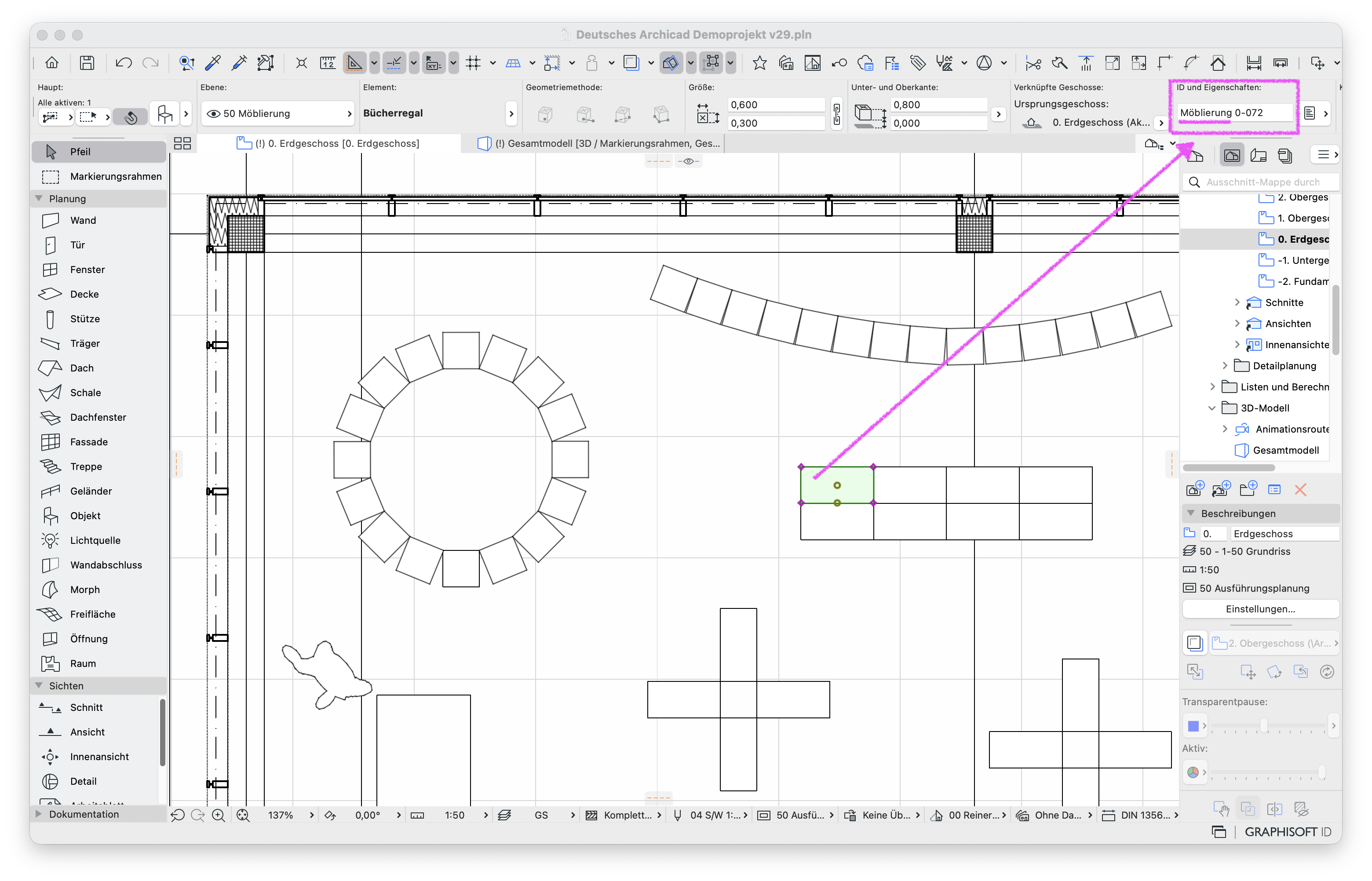Open the 50 Möblierung layer dropdown
The image size is (1372, 881).
(x=277, y=113)
